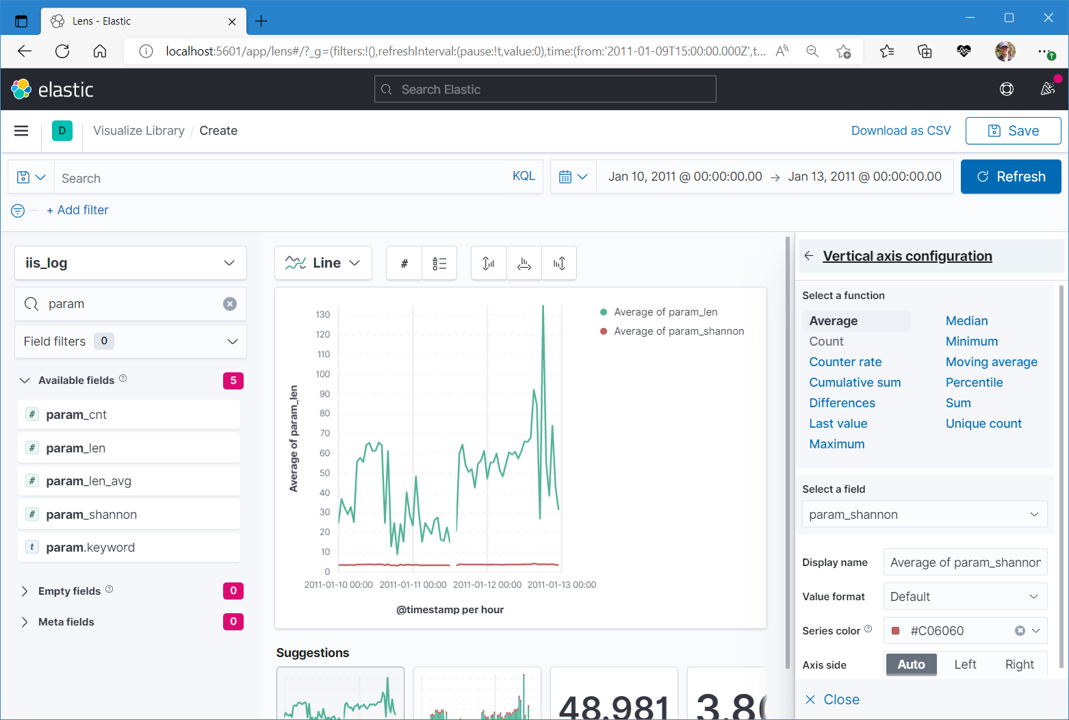Viewport: 1069px width, 720px height.
Task: Set axis side to Auto
Action: [x=911, y=664]
